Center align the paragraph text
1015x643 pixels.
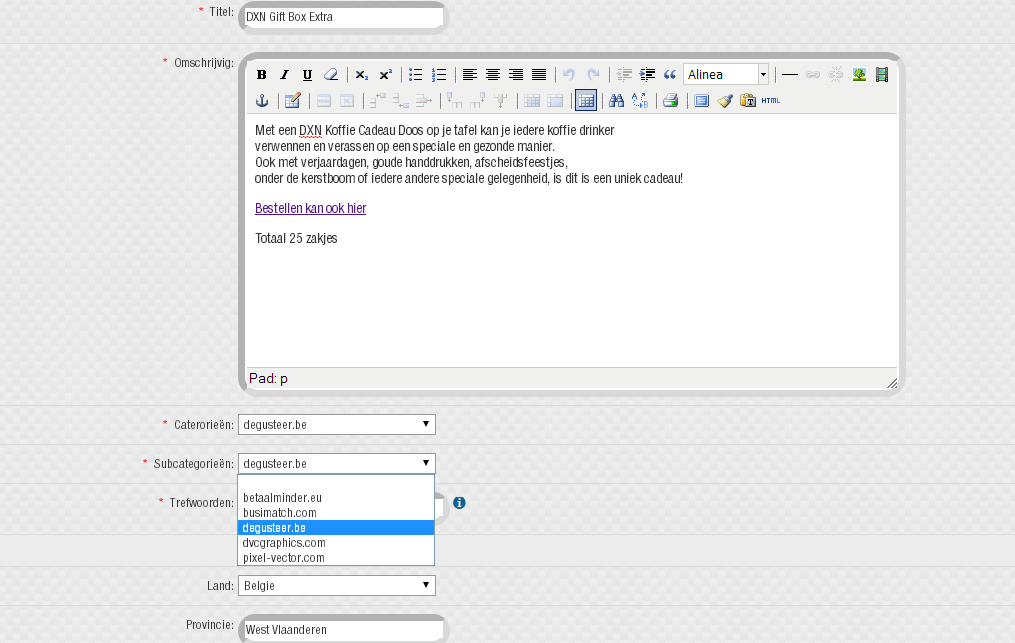(493, 75)
